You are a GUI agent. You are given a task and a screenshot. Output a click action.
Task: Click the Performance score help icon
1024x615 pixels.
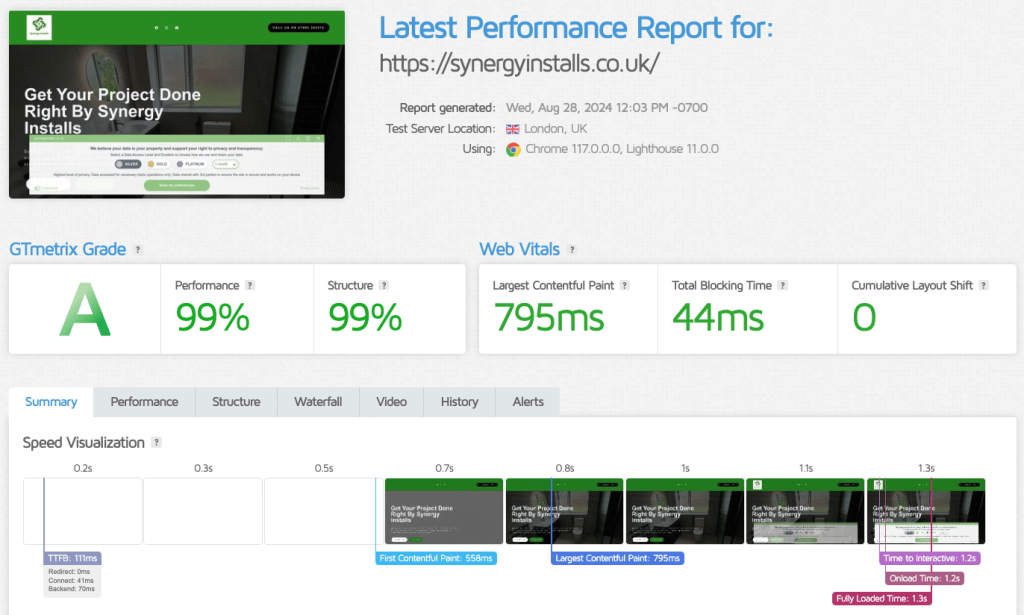click(x=249, y=285)
